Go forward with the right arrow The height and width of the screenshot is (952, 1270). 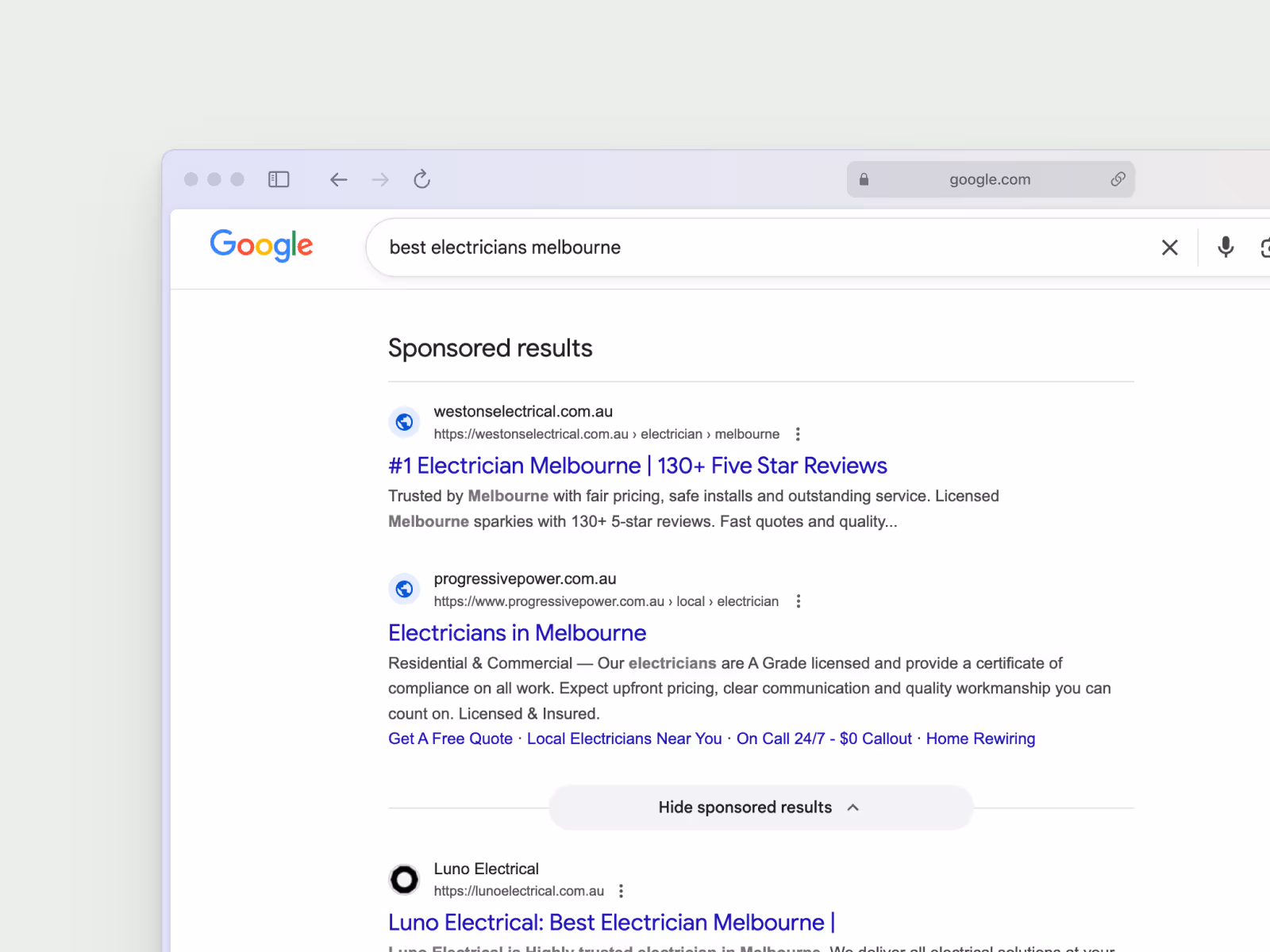pyautogui.click(x=380, y=179)
